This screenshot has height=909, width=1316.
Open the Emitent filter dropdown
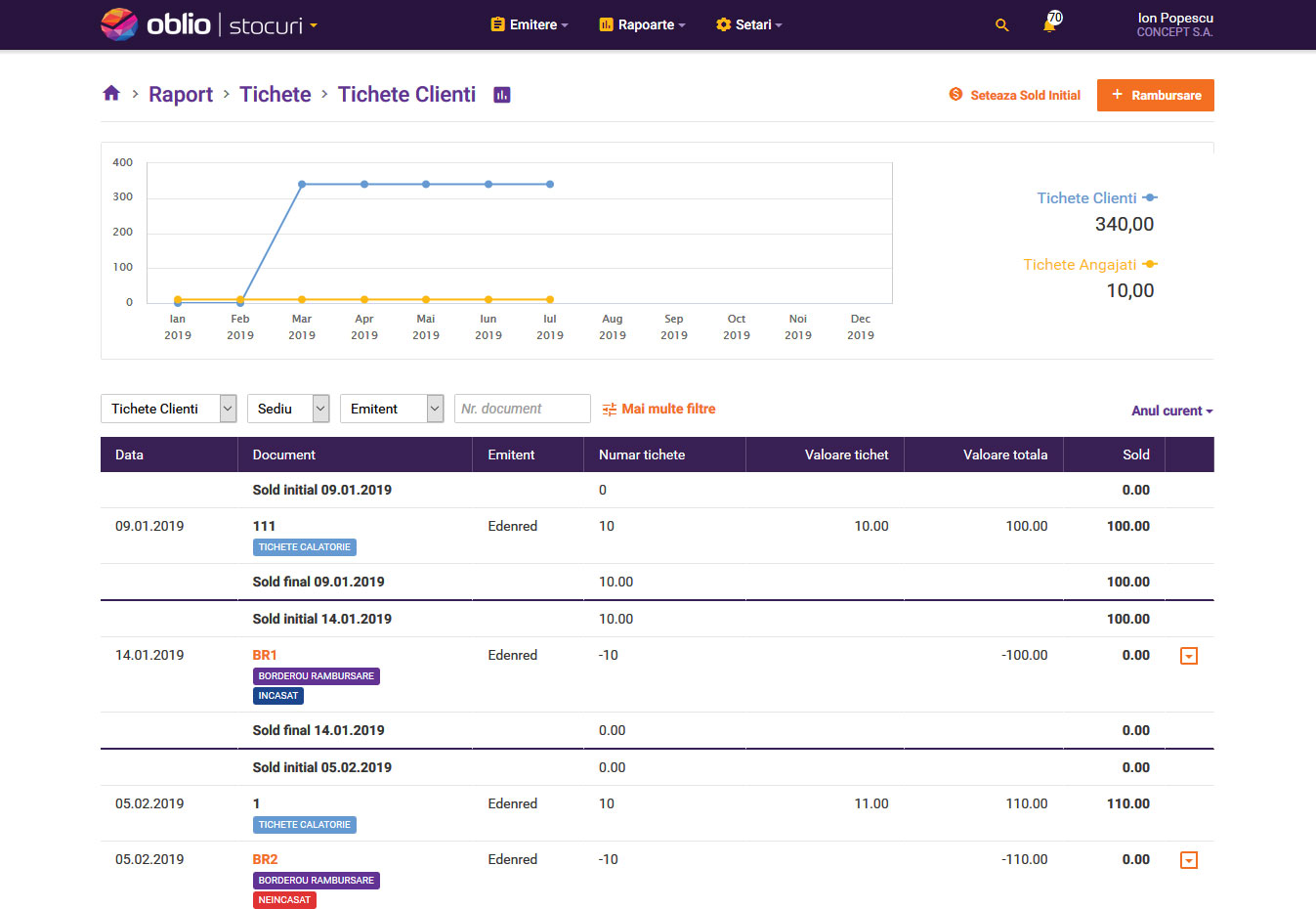pyautogui.click(x=393, y=409)
